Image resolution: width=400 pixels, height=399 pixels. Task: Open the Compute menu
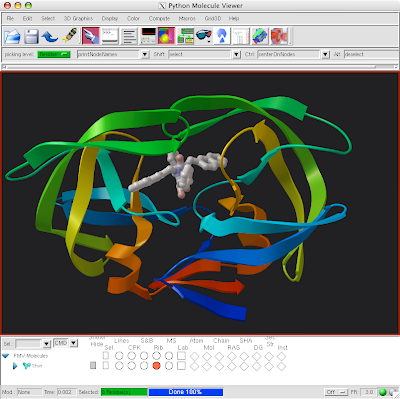click(159, 18)
